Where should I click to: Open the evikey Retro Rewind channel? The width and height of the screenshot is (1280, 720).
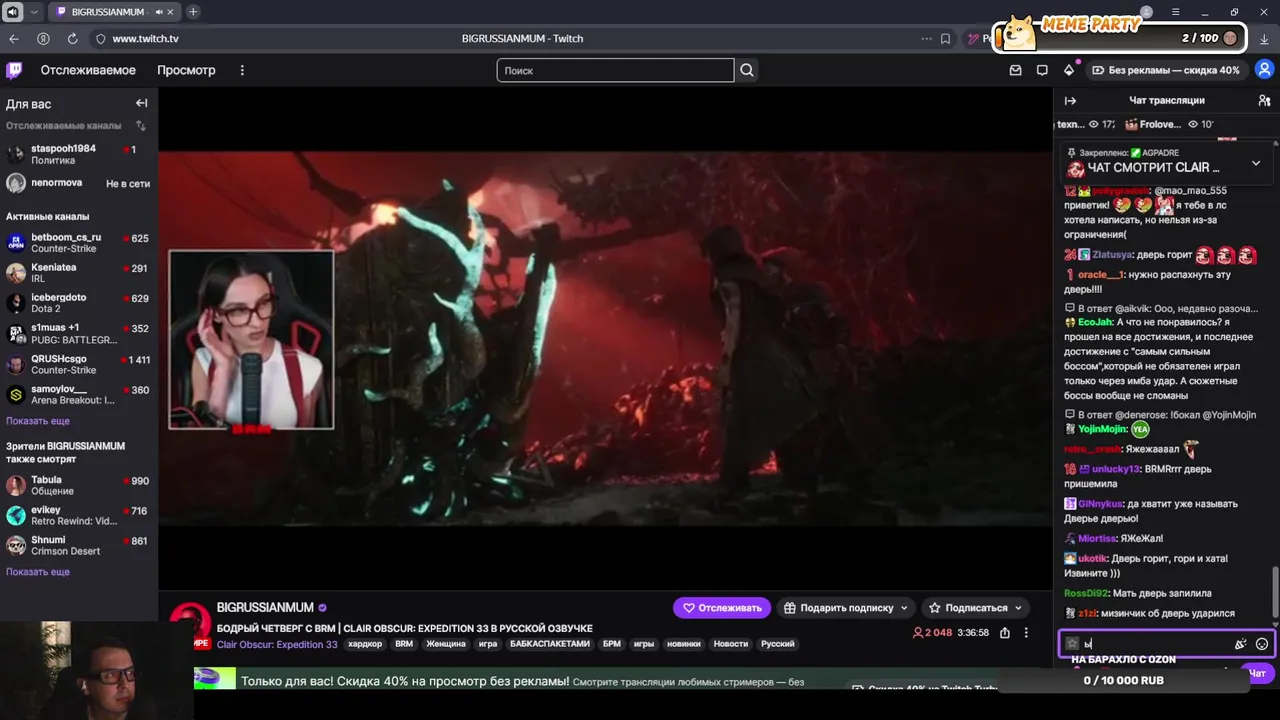pos(78,515)
